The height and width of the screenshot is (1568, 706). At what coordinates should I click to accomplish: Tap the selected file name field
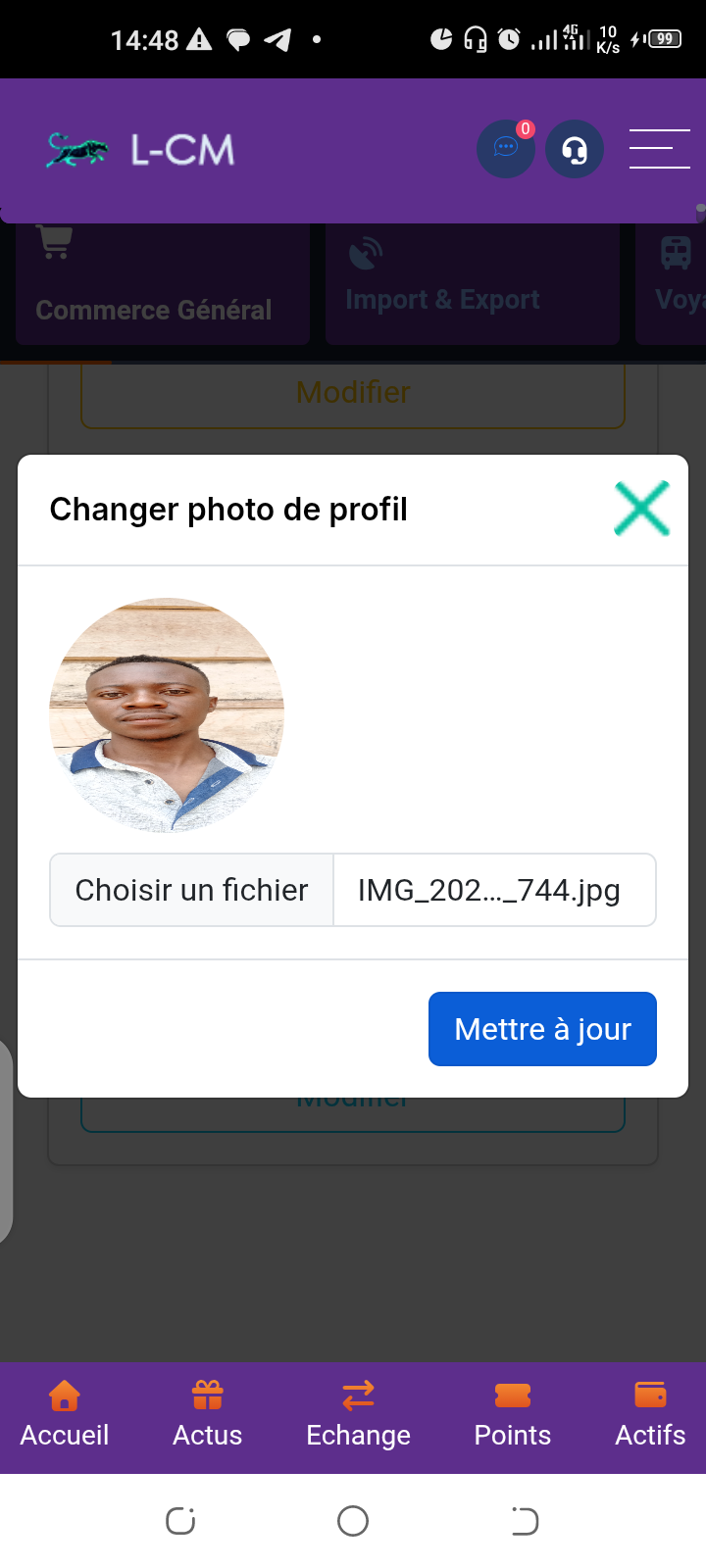tap(494, 890)
